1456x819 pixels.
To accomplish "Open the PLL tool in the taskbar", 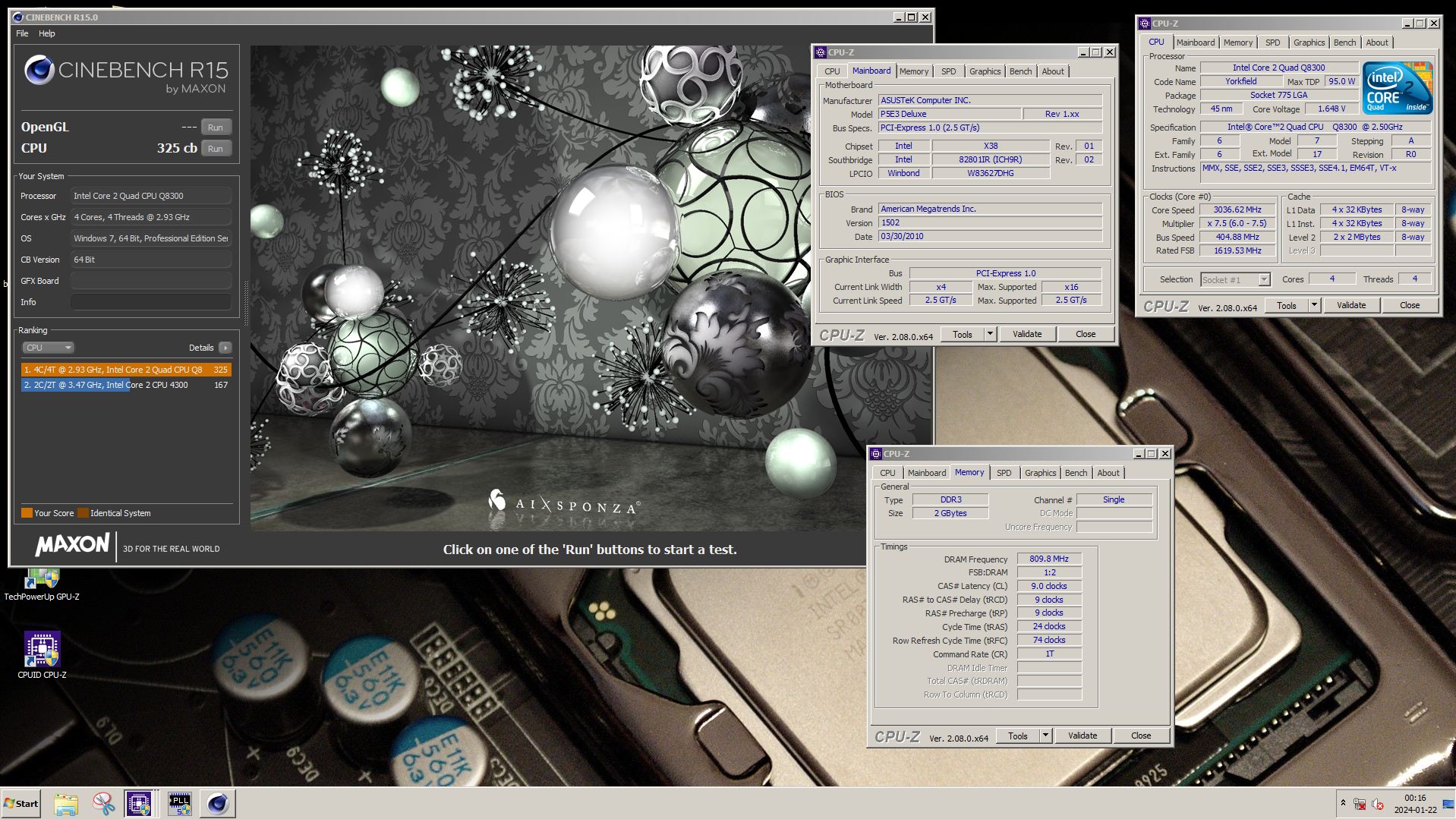I will 179,803.
